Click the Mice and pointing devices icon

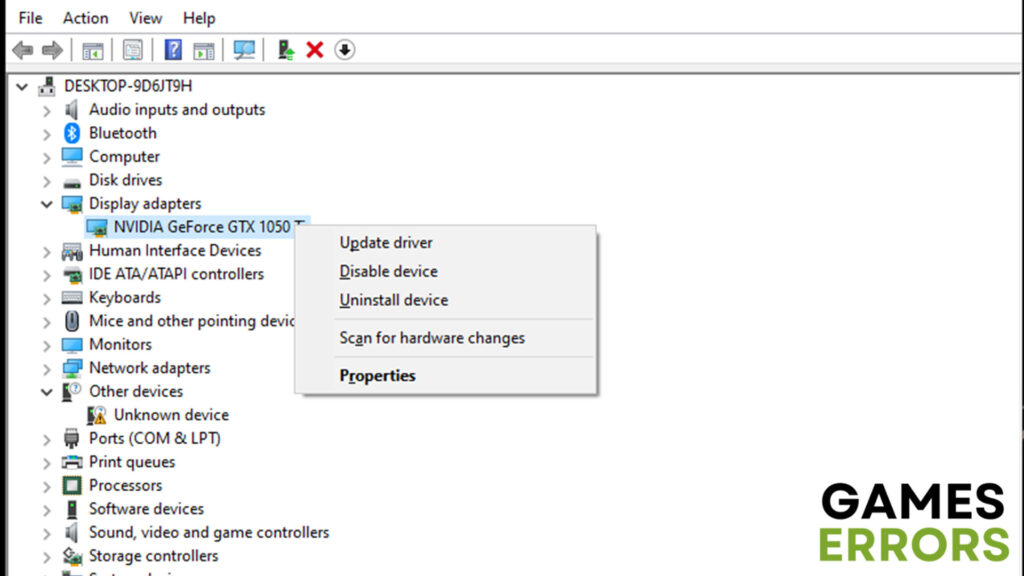pos(72,321)
